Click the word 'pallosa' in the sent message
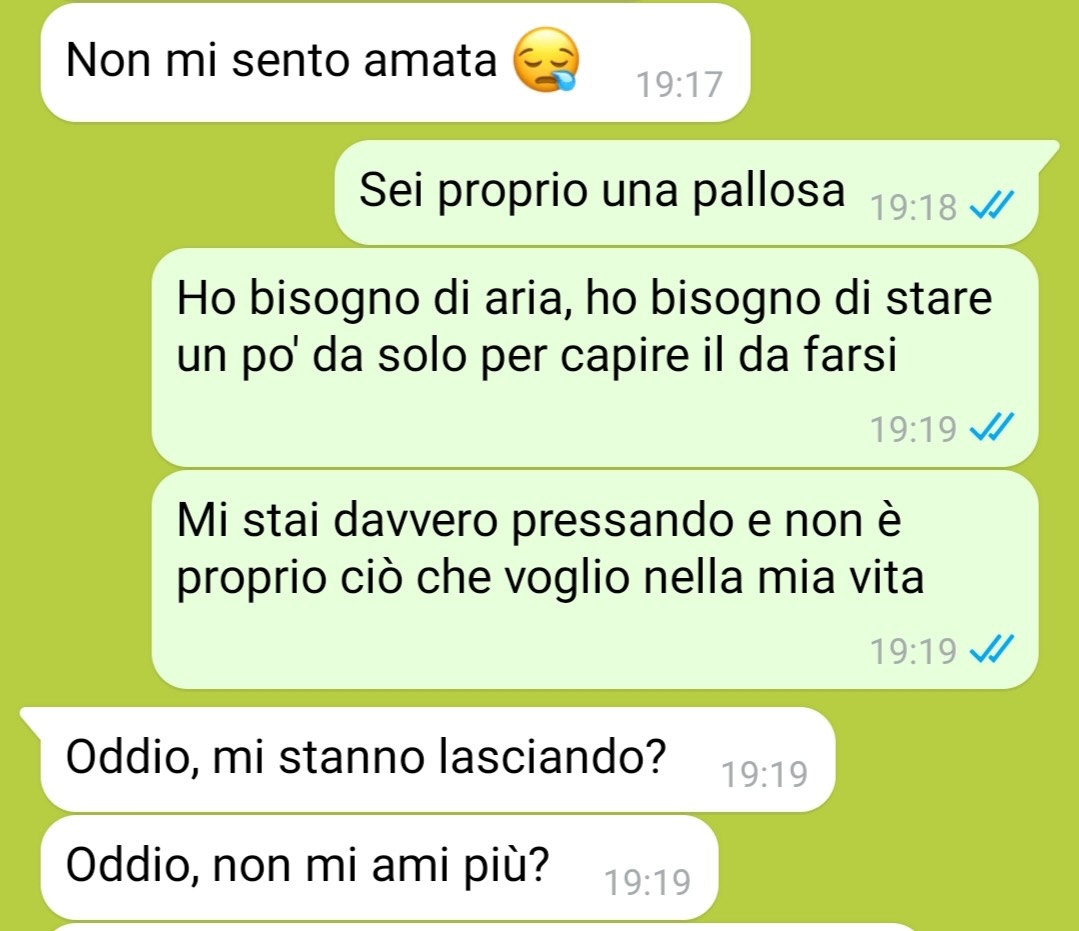The image size is (1079, 931). [768, 191]
